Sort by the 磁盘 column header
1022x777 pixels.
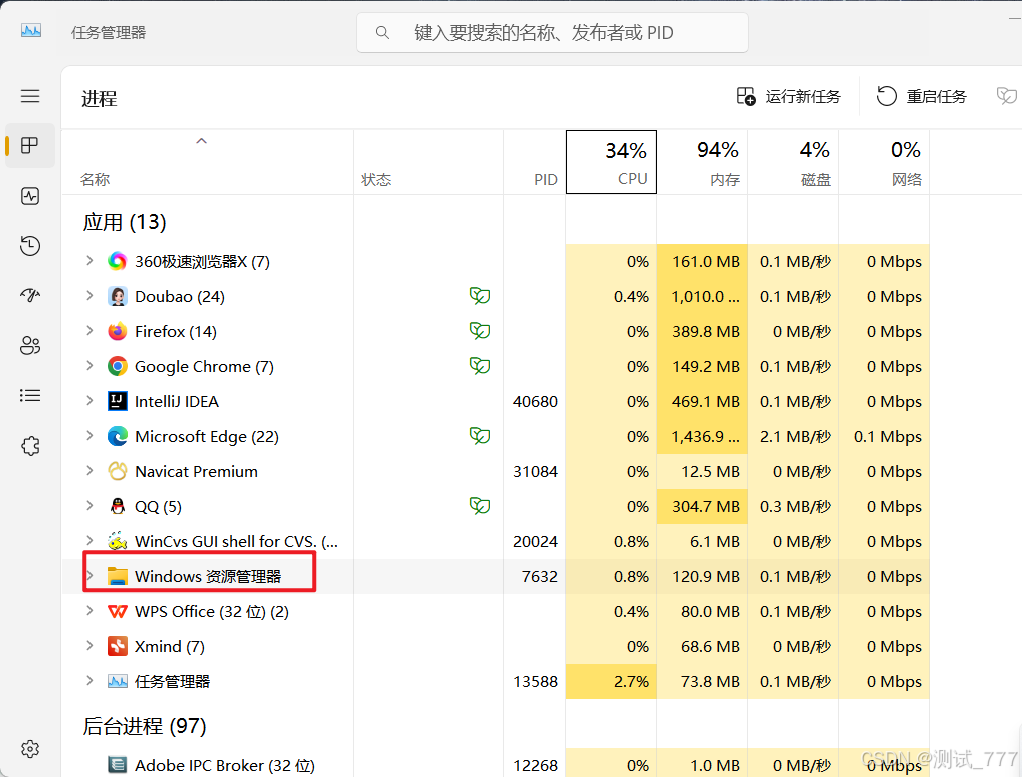[x=793, y=162]
